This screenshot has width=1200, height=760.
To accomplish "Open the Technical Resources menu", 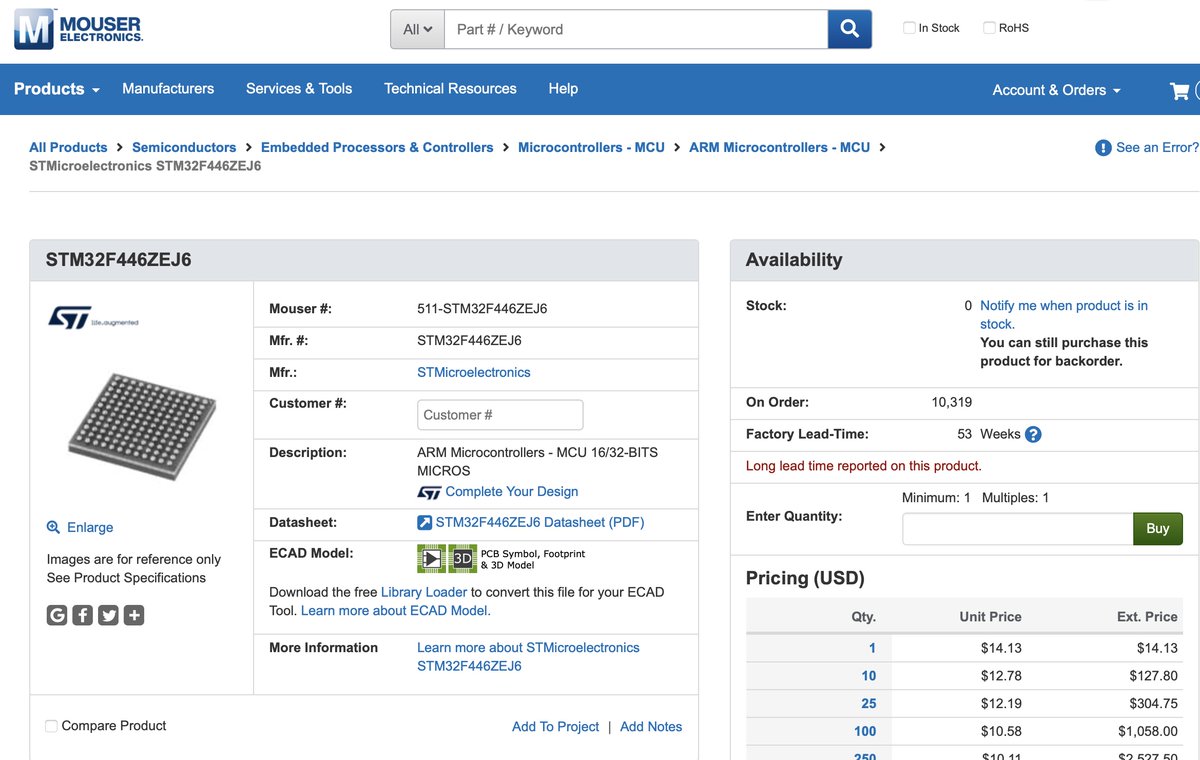I will click(x=450, y=89).
